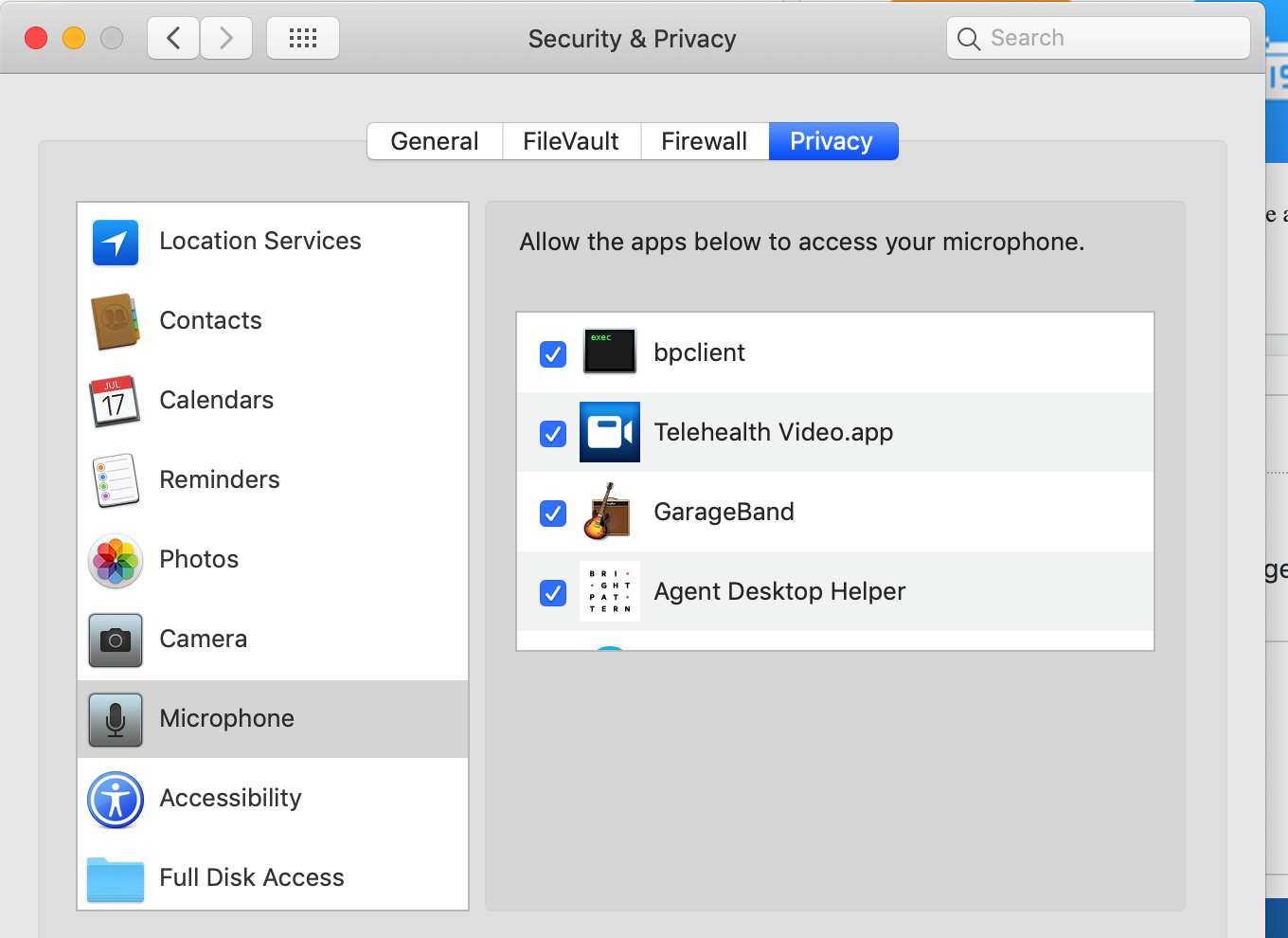The image size is (1288, 938).
Task: Click the Full Disk Access folder icon
Action: (116, 878)
